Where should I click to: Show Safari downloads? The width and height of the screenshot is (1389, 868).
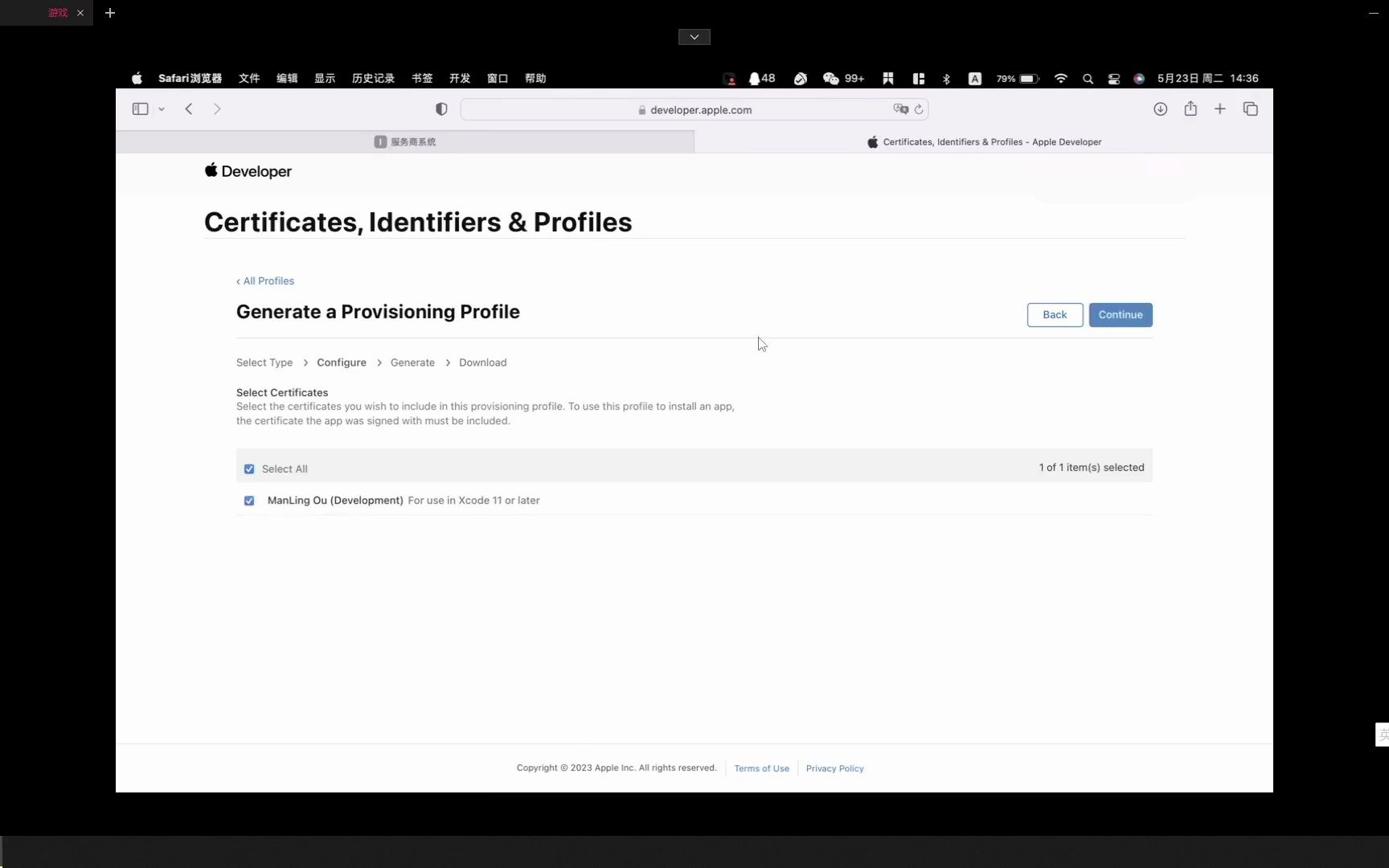[1160, 109]
